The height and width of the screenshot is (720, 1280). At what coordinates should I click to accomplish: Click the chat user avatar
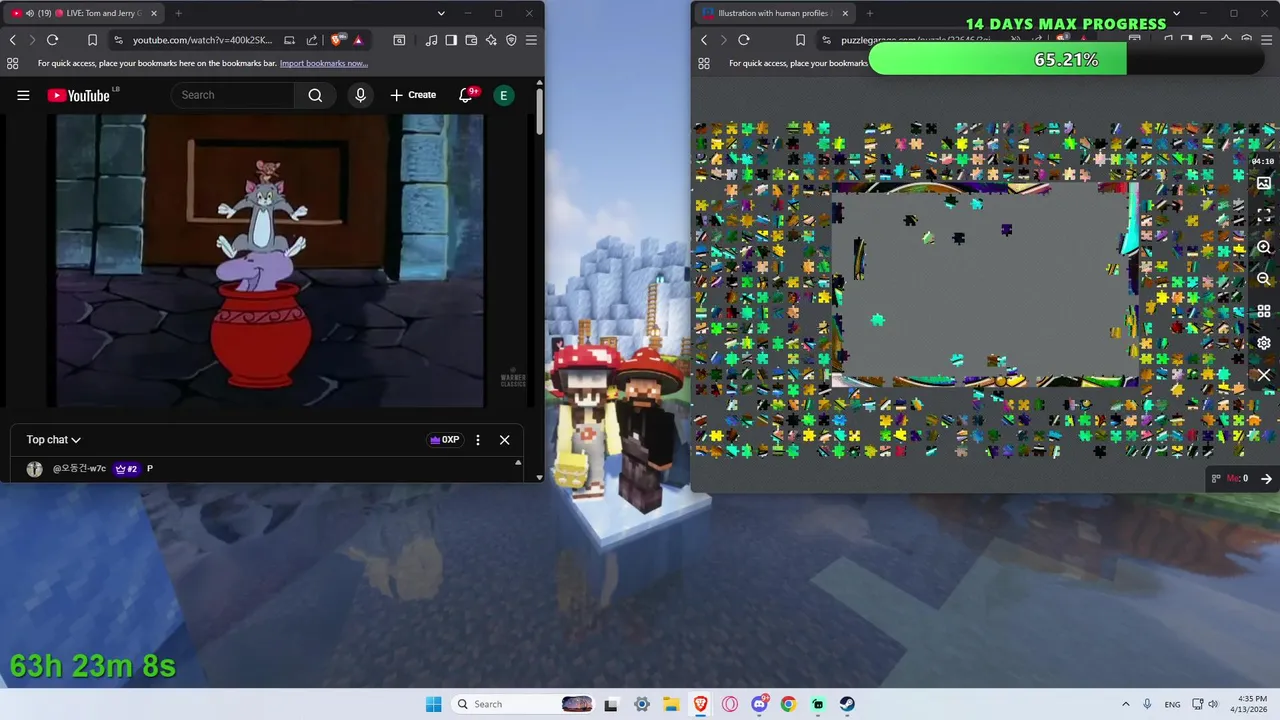(35, 469)
